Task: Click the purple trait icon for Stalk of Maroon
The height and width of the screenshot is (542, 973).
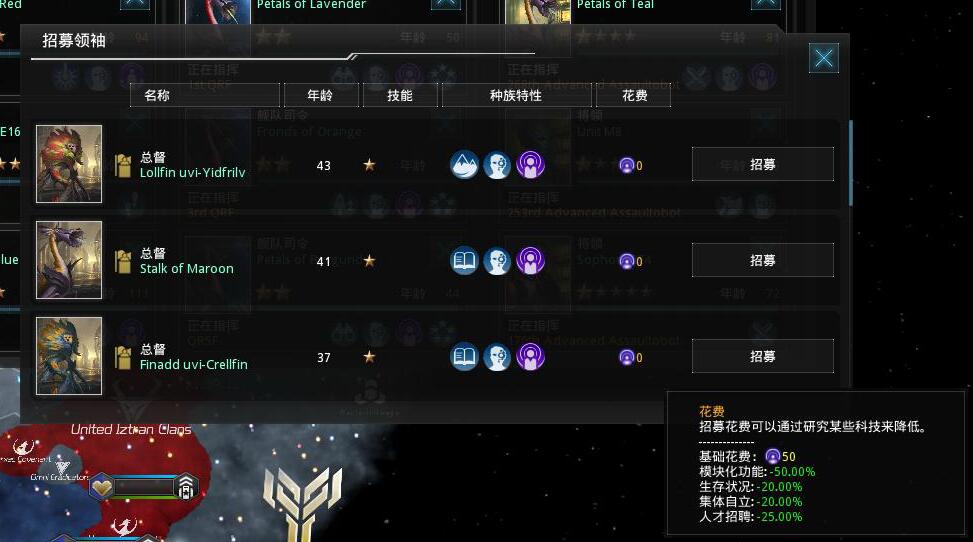Action: [x=531, y=261]
